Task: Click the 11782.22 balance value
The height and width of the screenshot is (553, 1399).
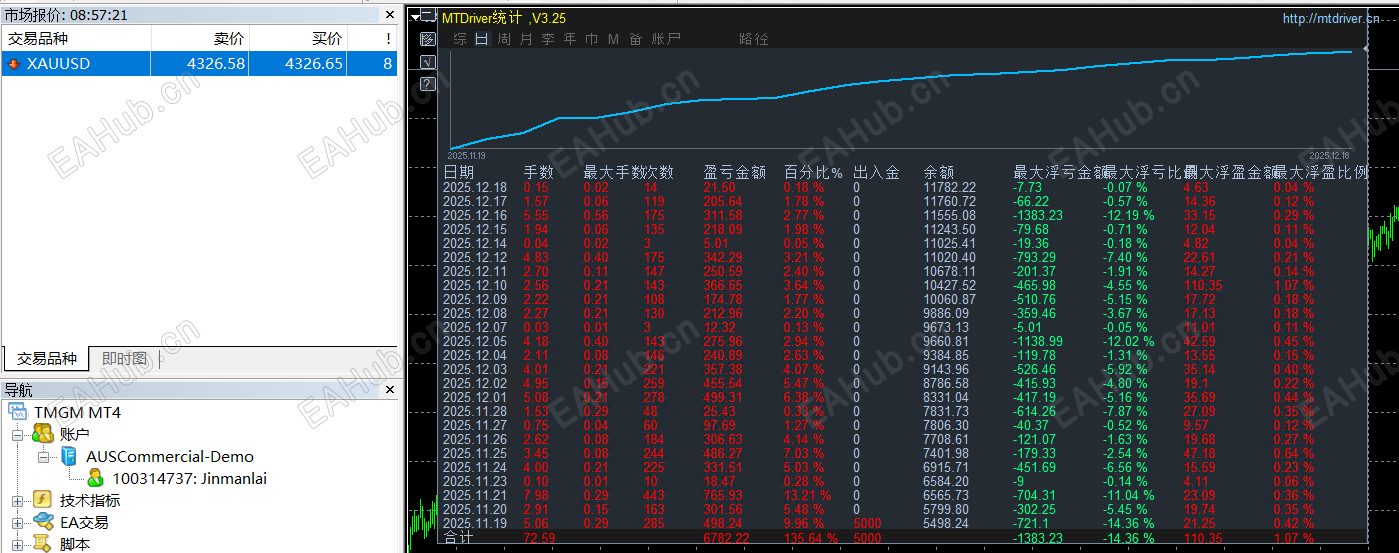Action: point(950,187)
